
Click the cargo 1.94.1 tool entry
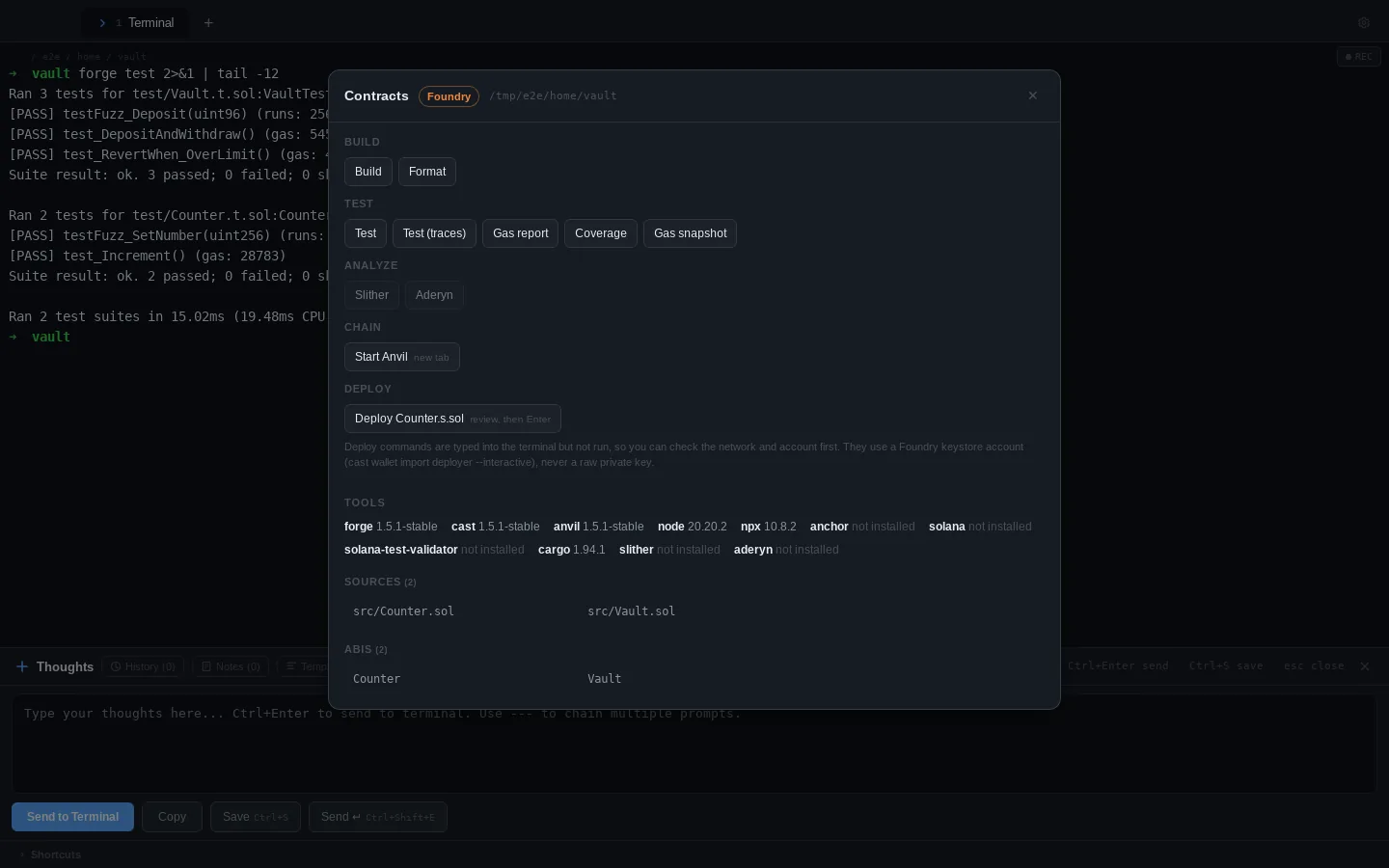pos(572,550)
